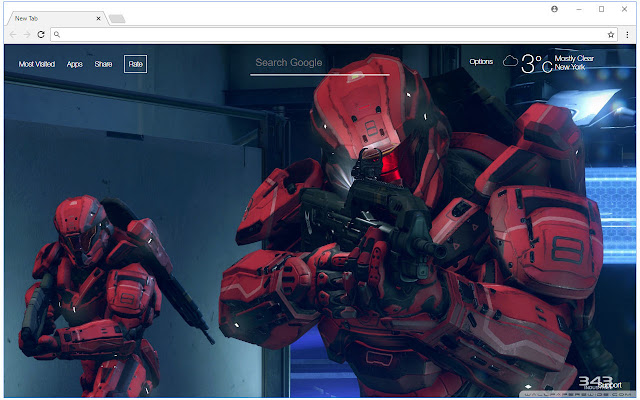This screenshot has height=400, width=640.
Task: Click the address bar field
Action: click(334, 35)
